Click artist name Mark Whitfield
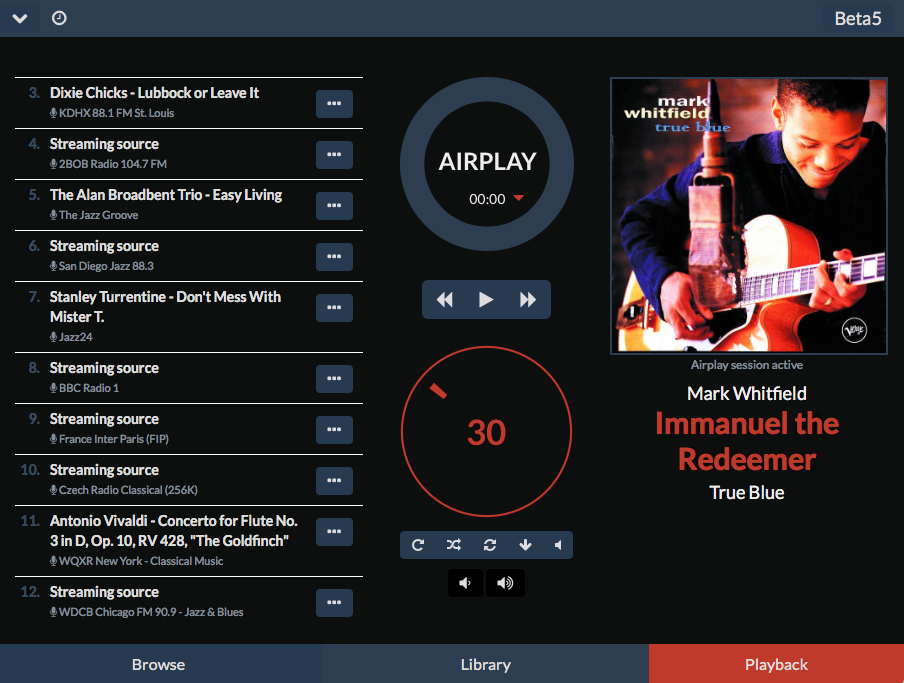 [747, 394]
